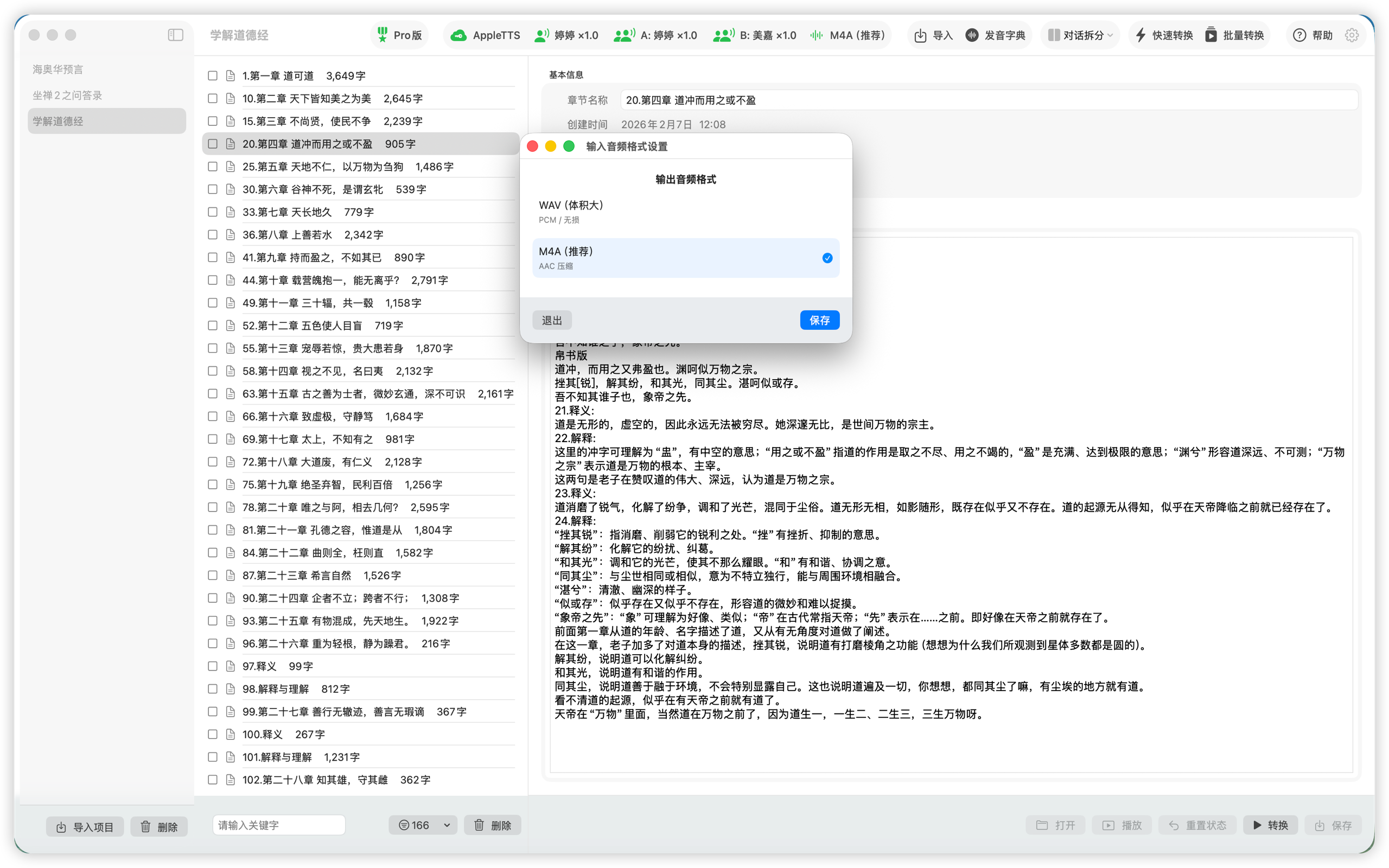Select project 坐禅2之问答录 in sidebar
The height and width of the screenshot is (868, 1389).
[x=107, y=95]
